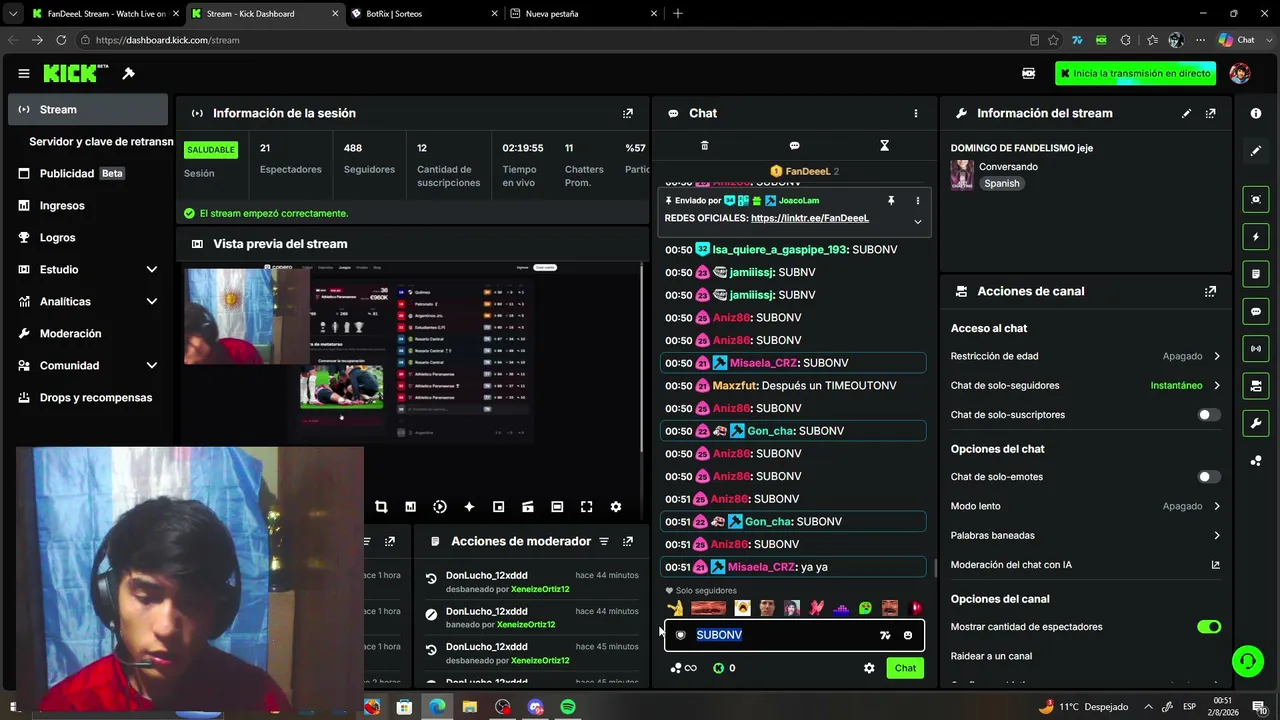Switch to the BotRix | Sorteos browser tab
This screenshot has height=720, width=1280.
[x=425, y=14]
